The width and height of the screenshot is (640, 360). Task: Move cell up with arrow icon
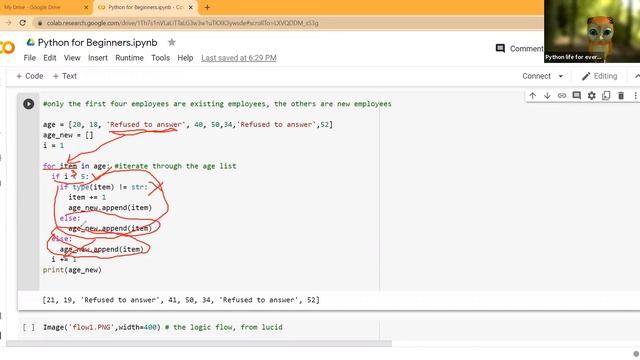pyautogui.click(x=532, y=96)
